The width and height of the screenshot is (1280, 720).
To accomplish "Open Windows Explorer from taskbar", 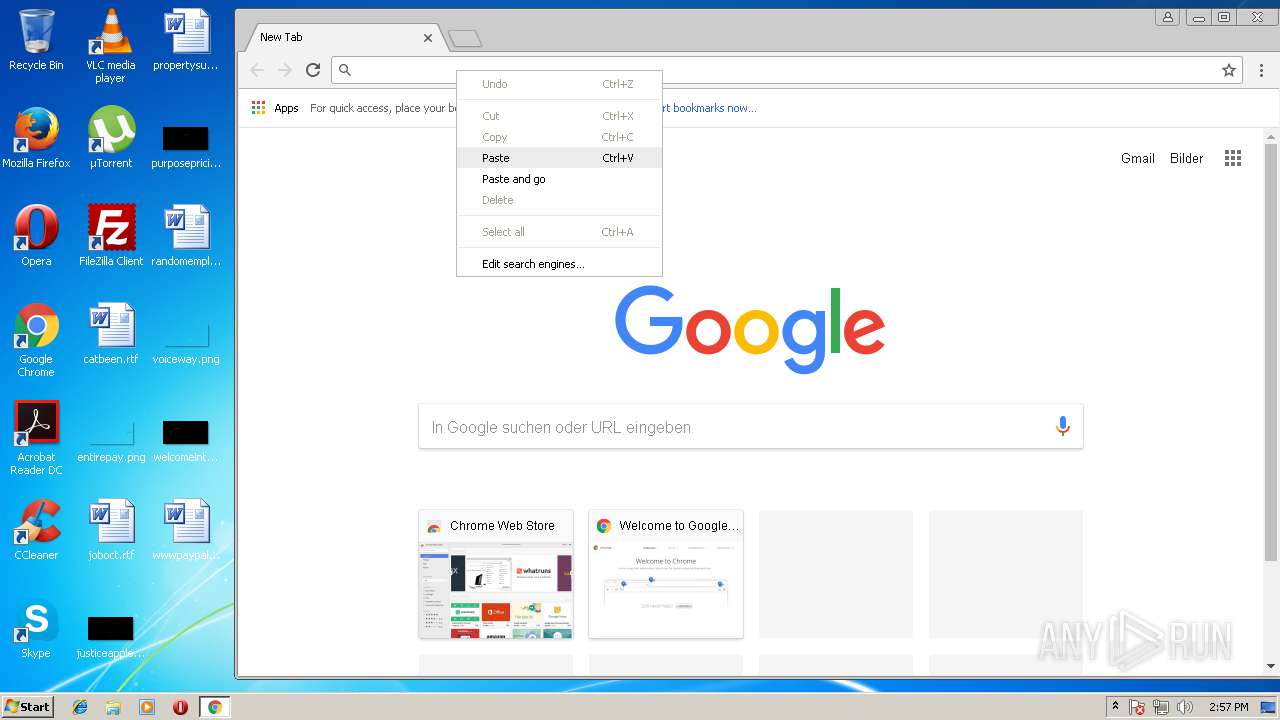I will (113, 707).
